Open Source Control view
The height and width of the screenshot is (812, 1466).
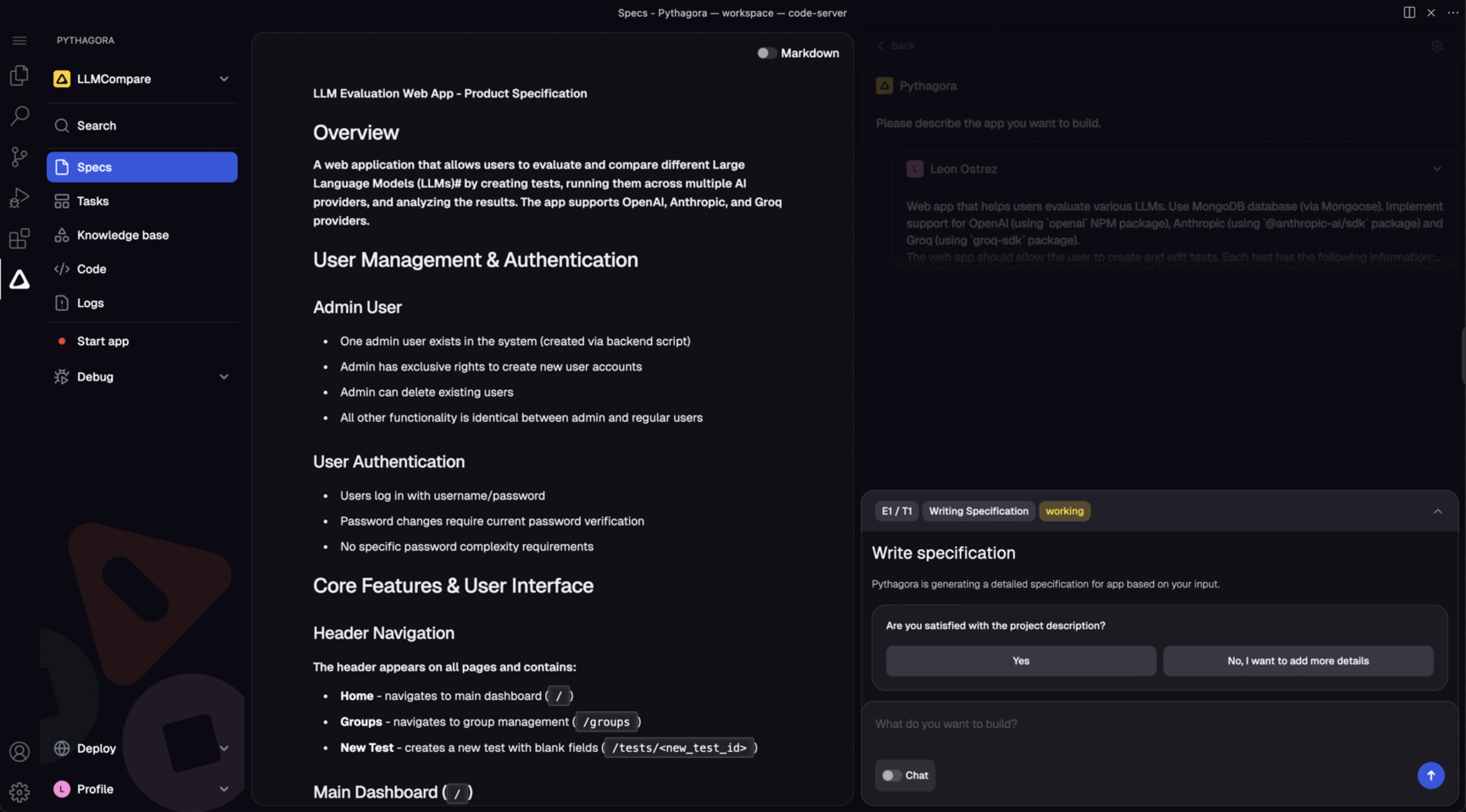pos(20,157)
